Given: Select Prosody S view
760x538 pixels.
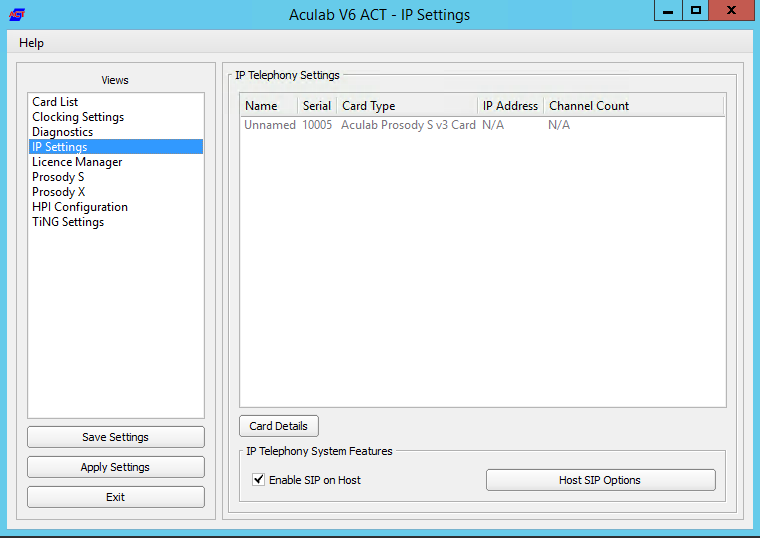Looking at the screenshot, I should point(116,177).
